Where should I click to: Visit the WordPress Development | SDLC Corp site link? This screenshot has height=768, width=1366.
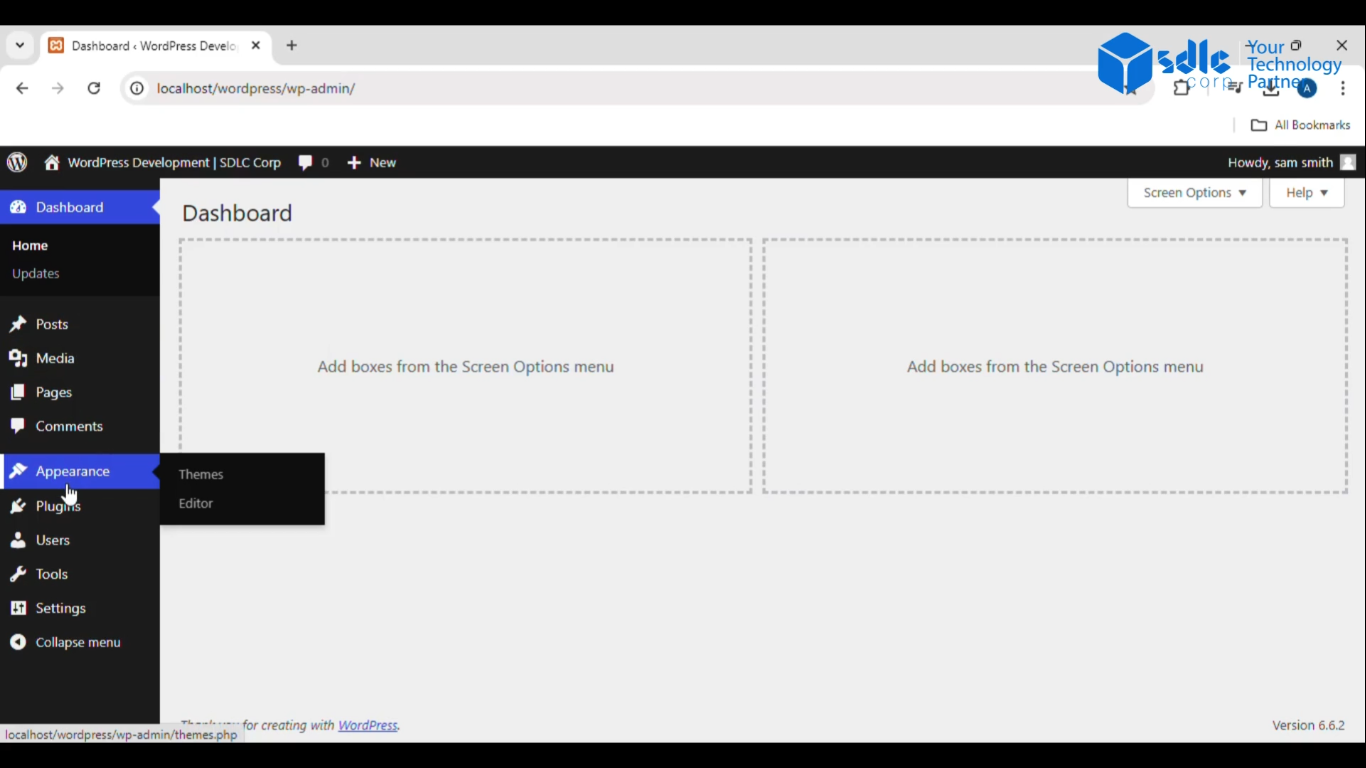163,162
